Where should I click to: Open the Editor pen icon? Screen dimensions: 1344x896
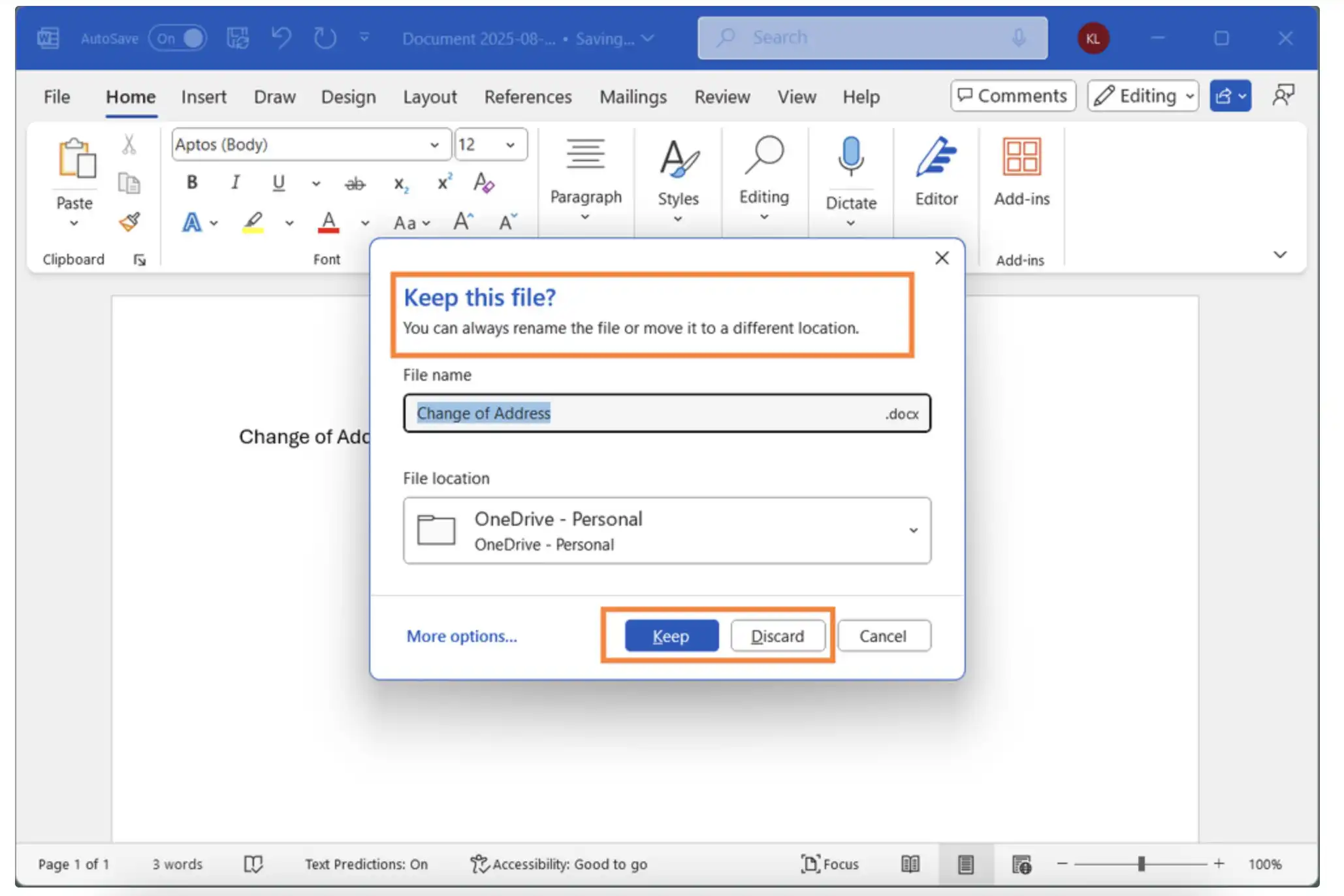pos(936,157)
